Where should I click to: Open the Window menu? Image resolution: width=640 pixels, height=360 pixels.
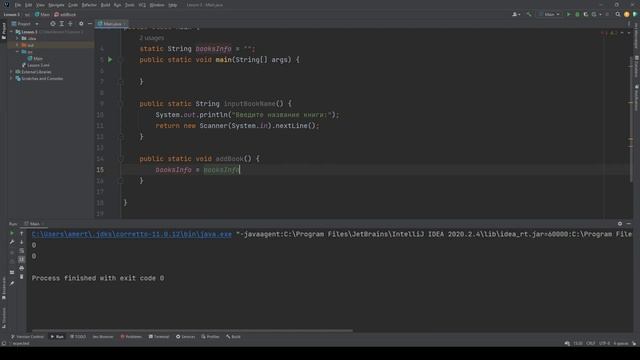click(157, 5)
